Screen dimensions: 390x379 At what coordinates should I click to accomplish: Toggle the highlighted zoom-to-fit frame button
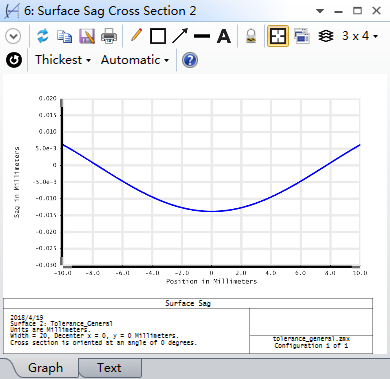coord(278,36)
